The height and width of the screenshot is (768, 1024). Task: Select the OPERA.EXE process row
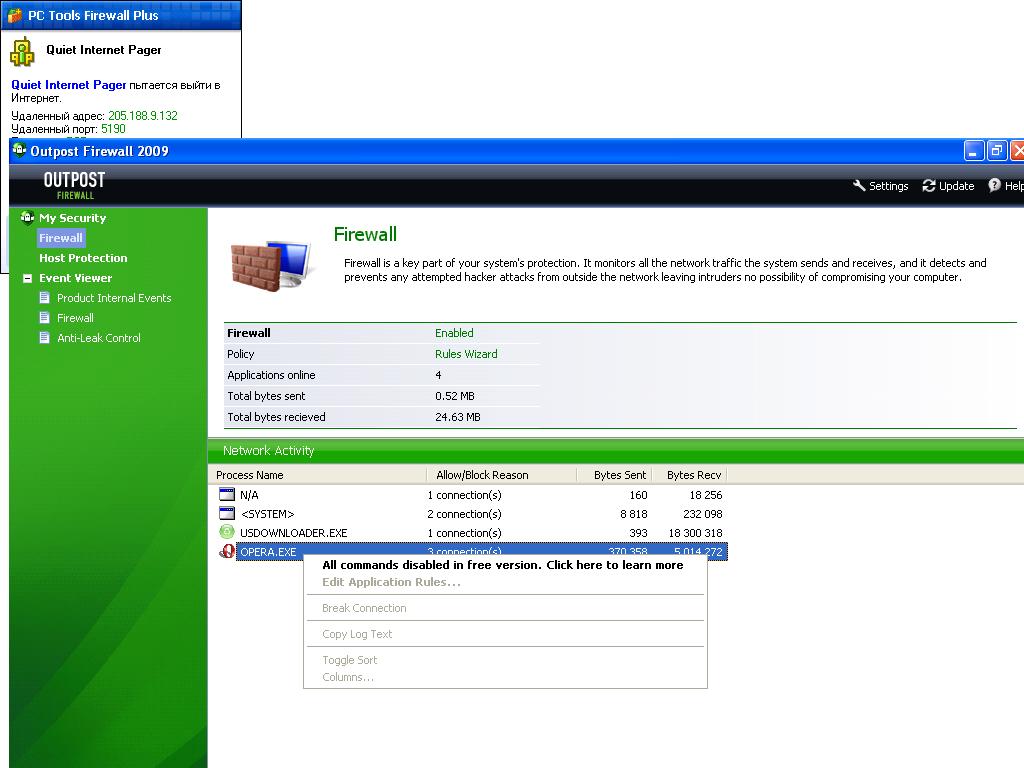(472, 552)
